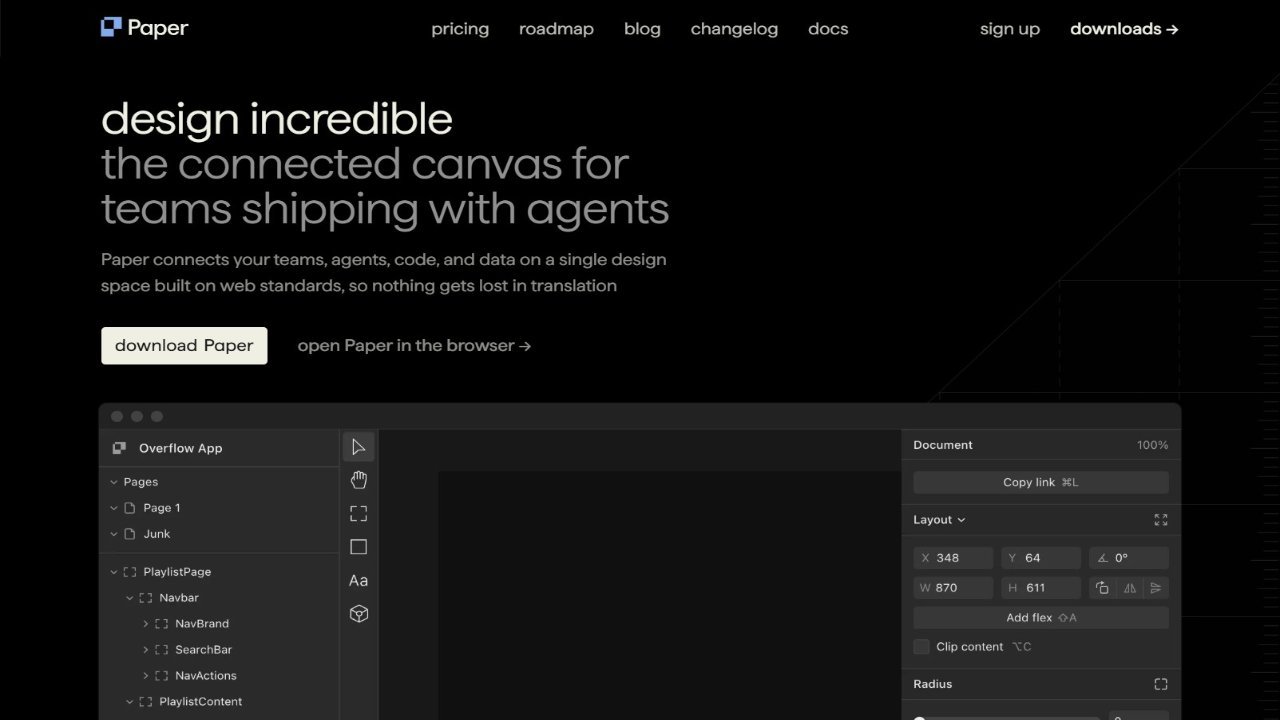Click the flip horizontal icon
The height and width of the screenshot is (720, 1280).
pos(1129,588)
